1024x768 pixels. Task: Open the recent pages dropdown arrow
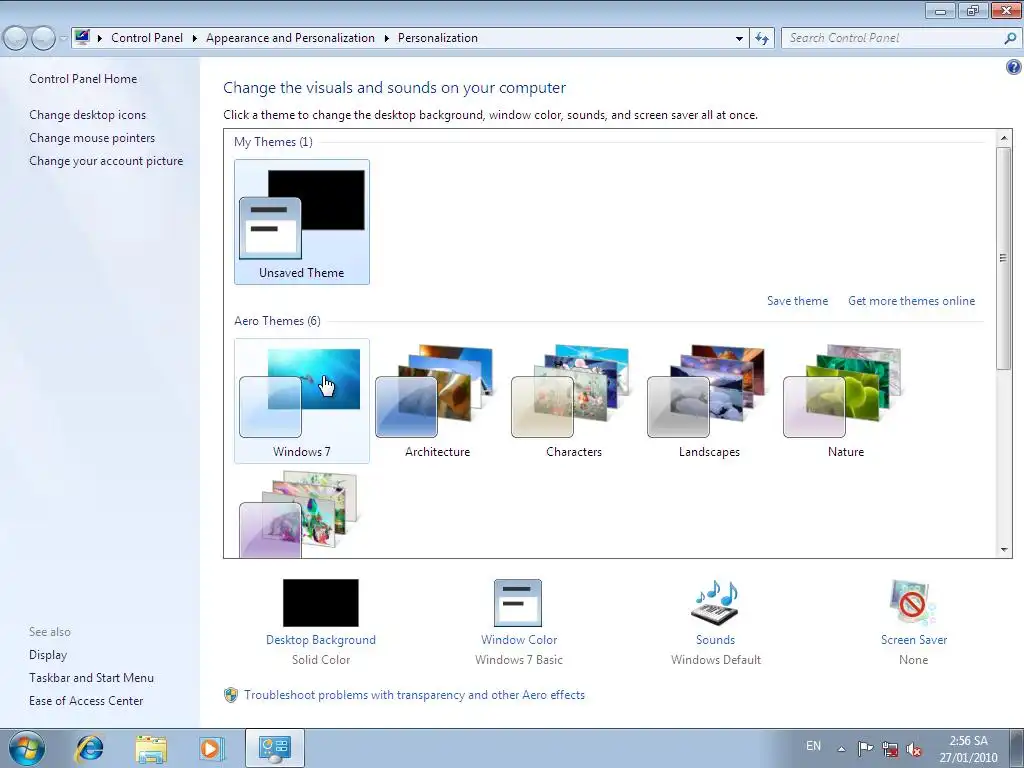coord(63,39)
